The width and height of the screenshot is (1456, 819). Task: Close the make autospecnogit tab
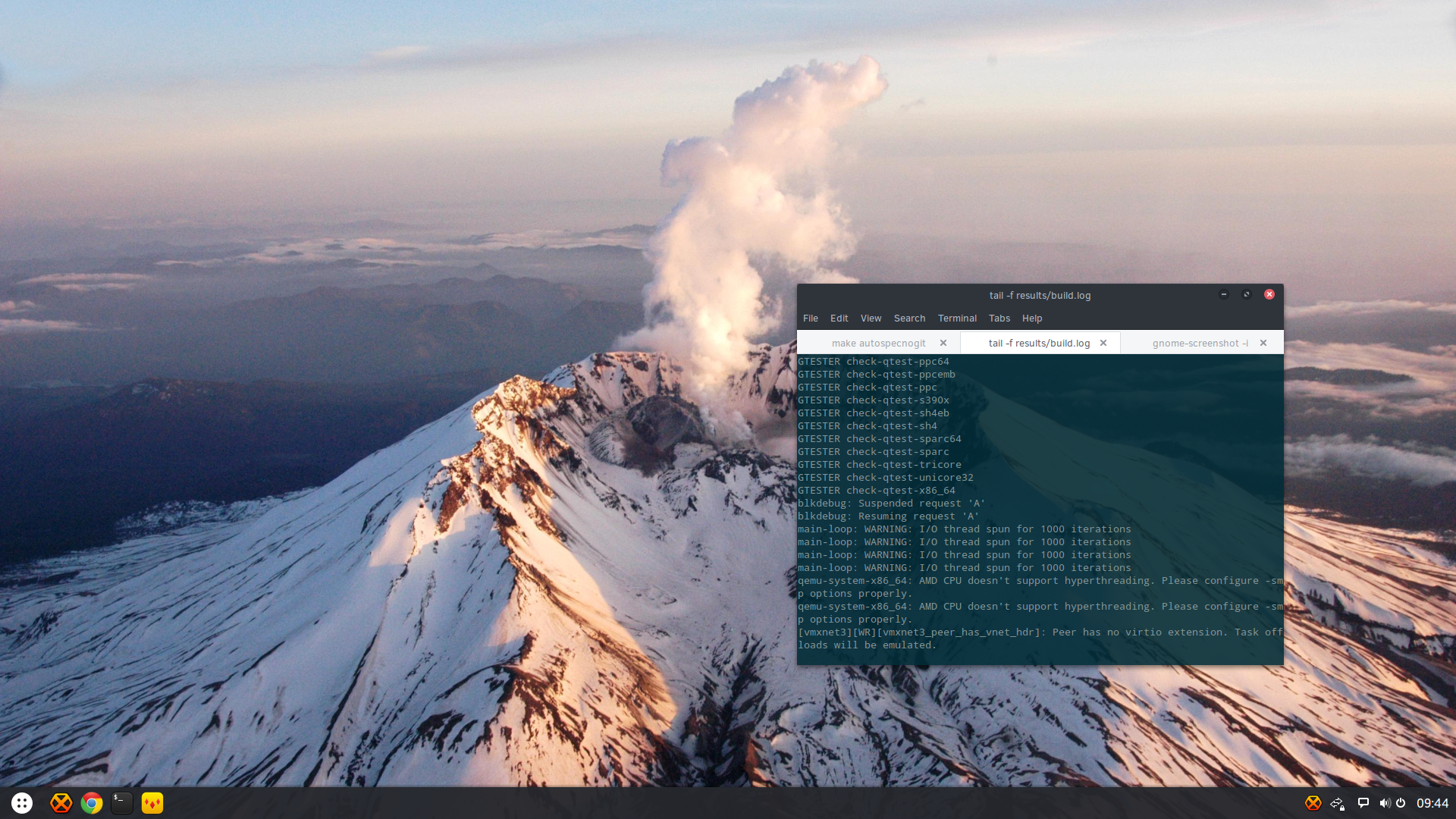click(x=943, y=343)
